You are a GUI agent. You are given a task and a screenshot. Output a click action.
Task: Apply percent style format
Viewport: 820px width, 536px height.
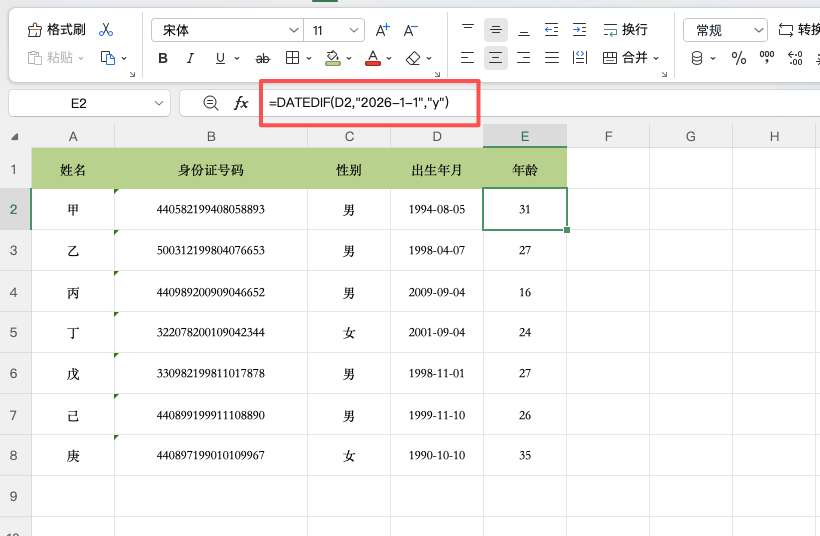[739, 58]
